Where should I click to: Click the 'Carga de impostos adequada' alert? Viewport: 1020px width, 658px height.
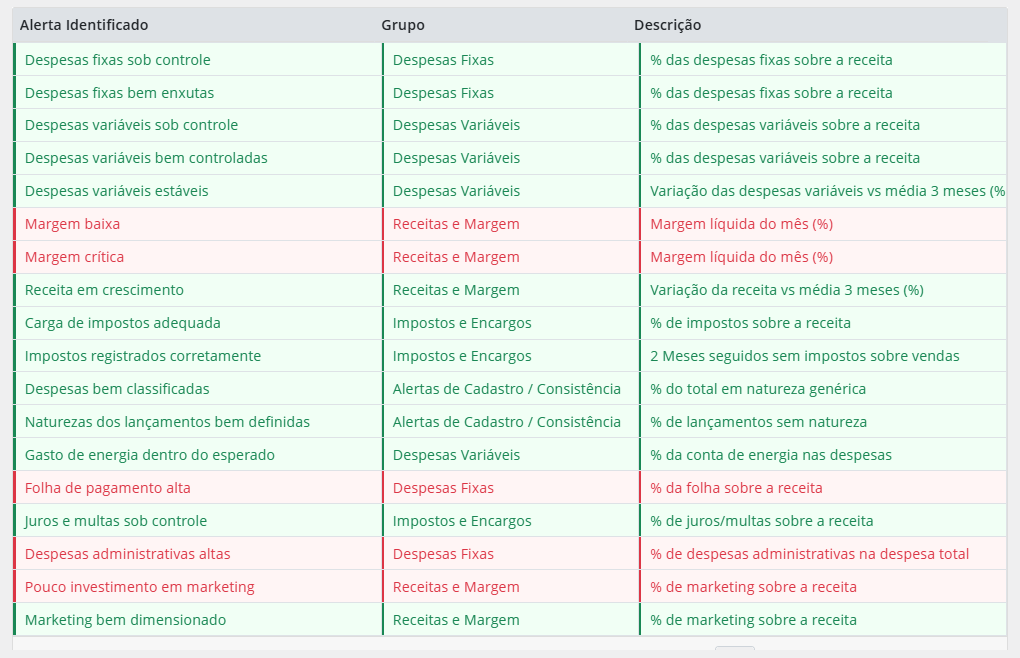coord(122,323)
